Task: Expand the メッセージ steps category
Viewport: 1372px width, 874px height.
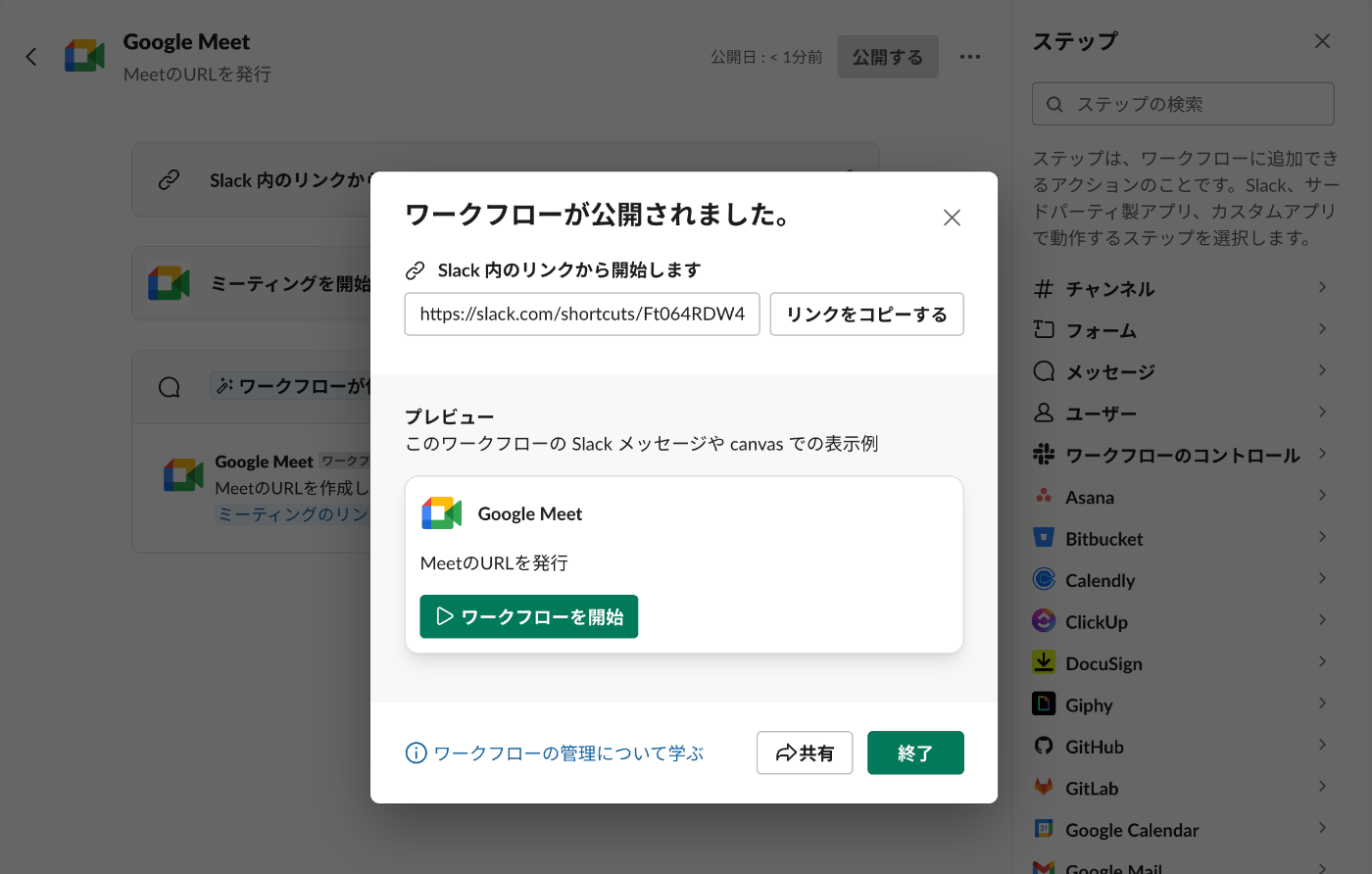Action: 1322,370
